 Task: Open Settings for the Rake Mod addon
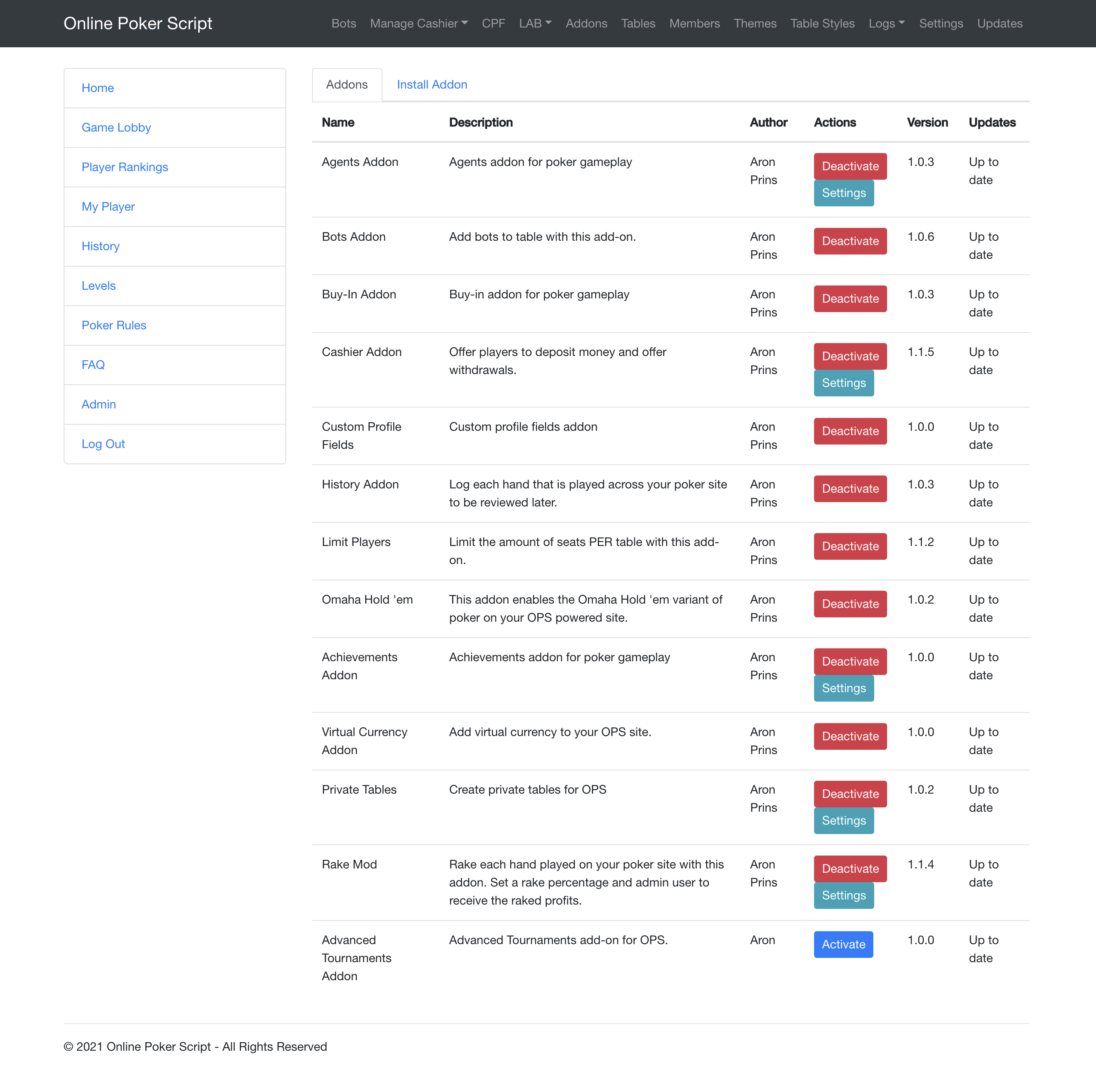coord(844,896)
